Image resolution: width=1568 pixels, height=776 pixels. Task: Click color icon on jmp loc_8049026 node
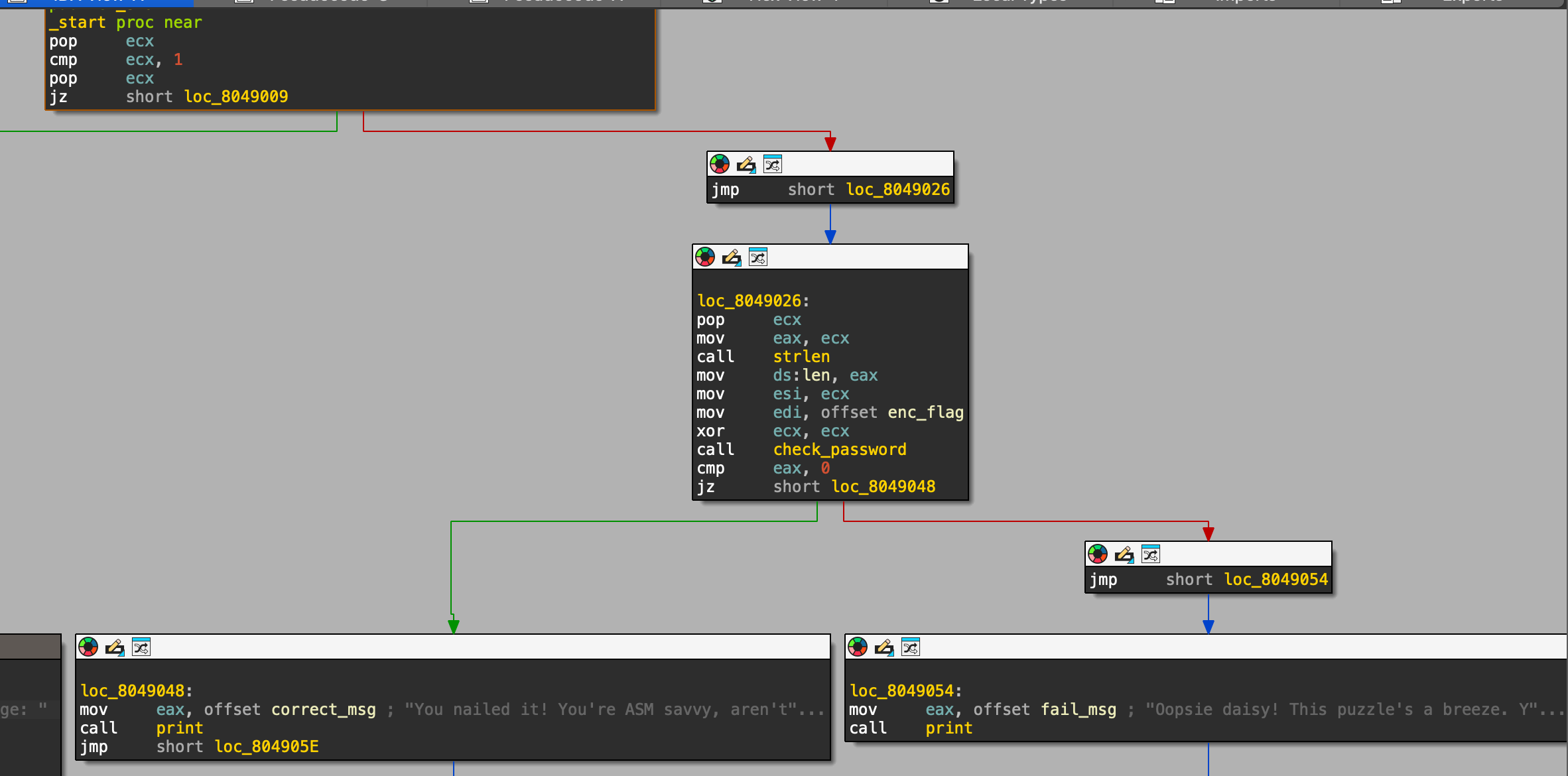pos(720,164)
